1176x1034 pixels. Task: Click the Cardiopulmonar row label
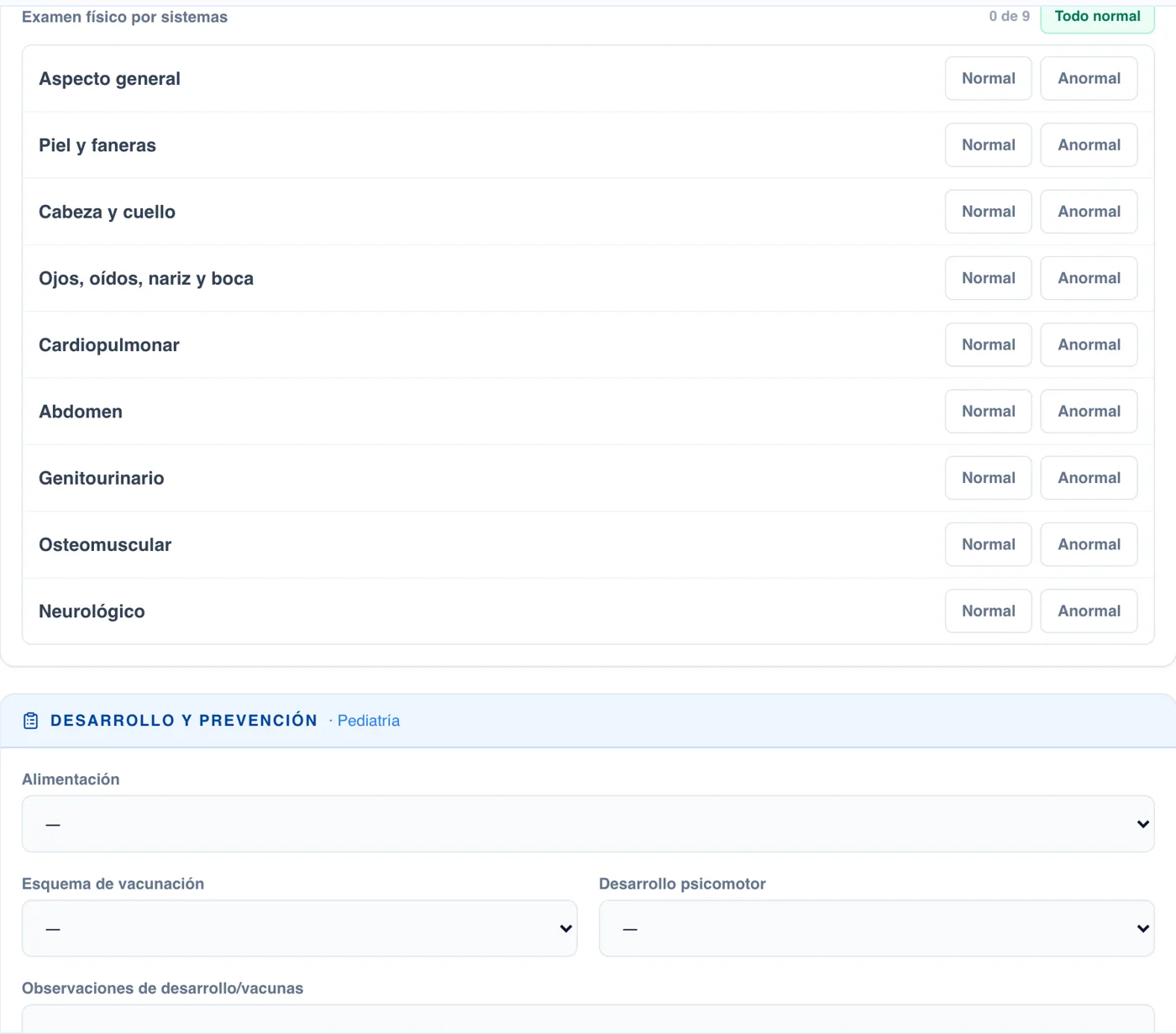109,345
